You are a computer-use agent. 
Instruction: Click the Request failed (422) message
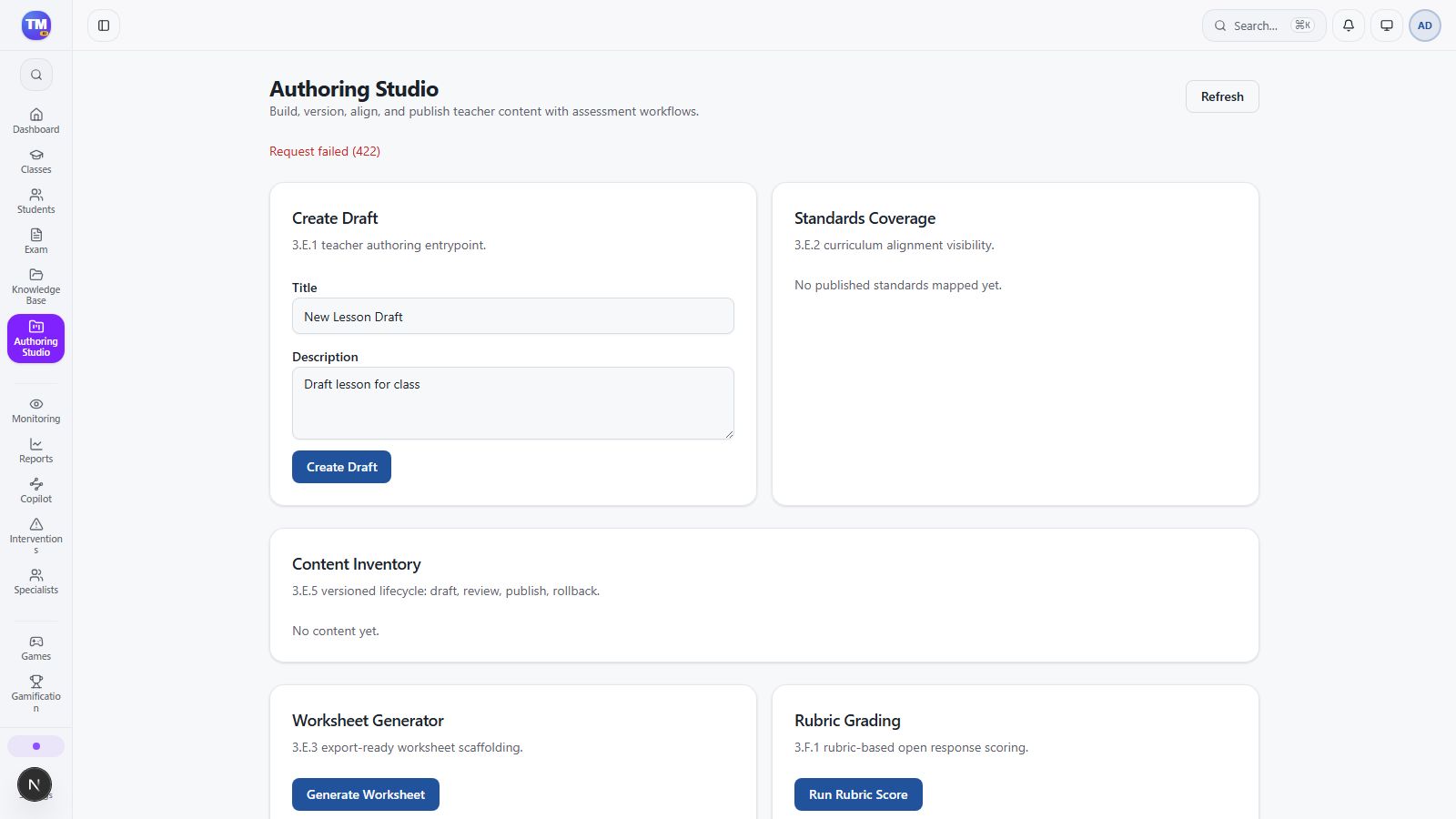325,151
